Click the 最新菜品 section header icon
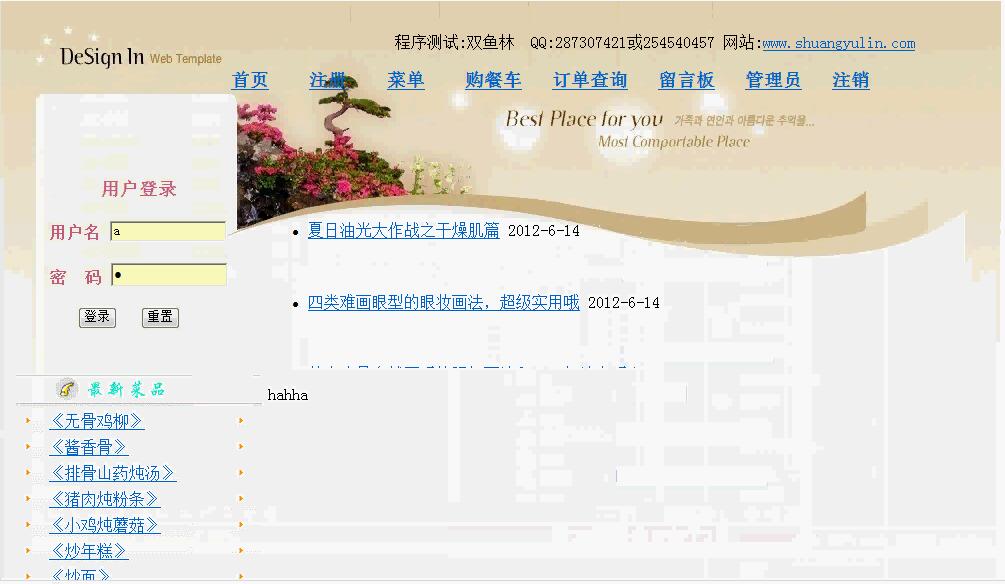Screen dimensions: 1005x584 (66, 388)
